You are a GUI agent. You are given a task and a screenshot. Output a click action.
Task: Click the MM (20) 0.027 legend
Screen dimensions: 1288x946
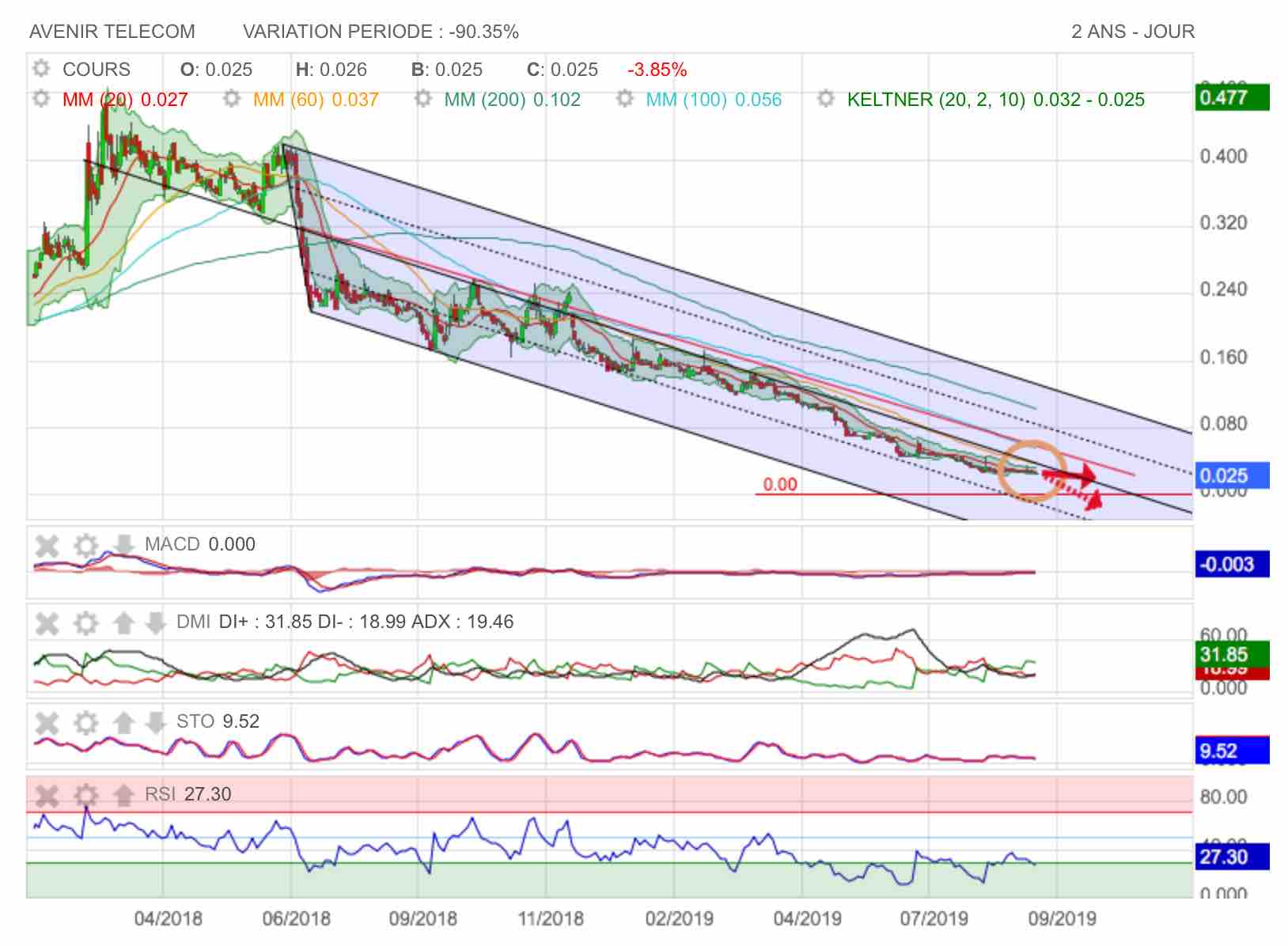click(125, 100)
